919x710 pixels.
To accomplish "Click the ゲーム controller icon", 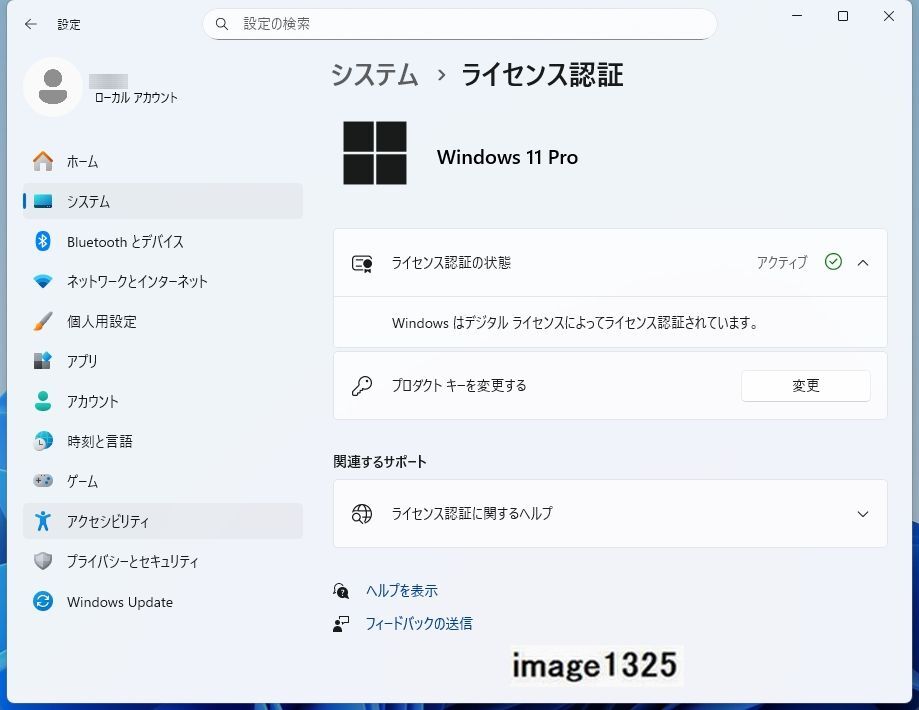I will tap(43, 481).
